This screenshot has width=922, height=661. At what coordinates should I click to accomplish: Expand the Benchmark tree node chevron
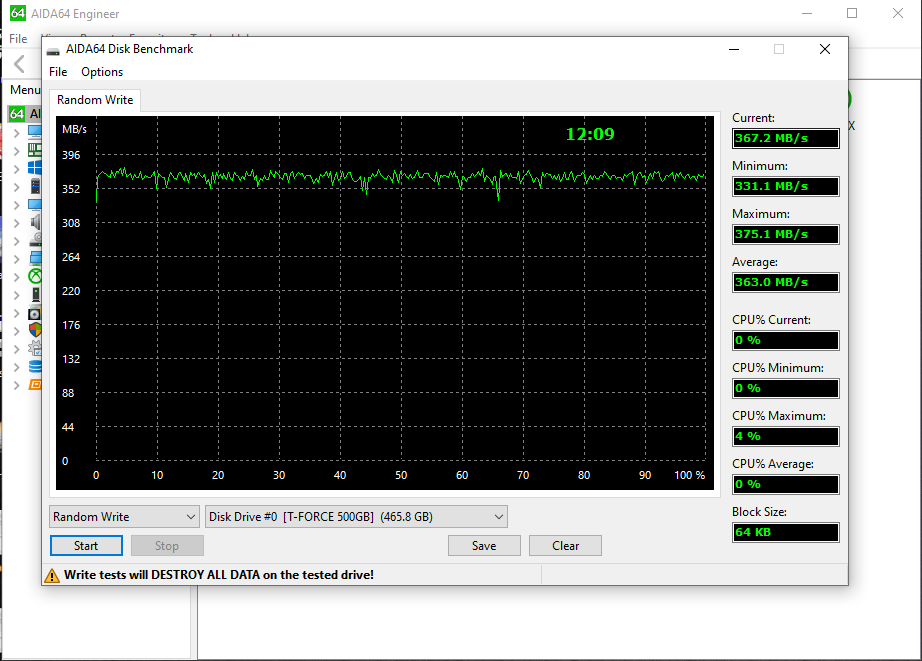[x=16, y=385]
